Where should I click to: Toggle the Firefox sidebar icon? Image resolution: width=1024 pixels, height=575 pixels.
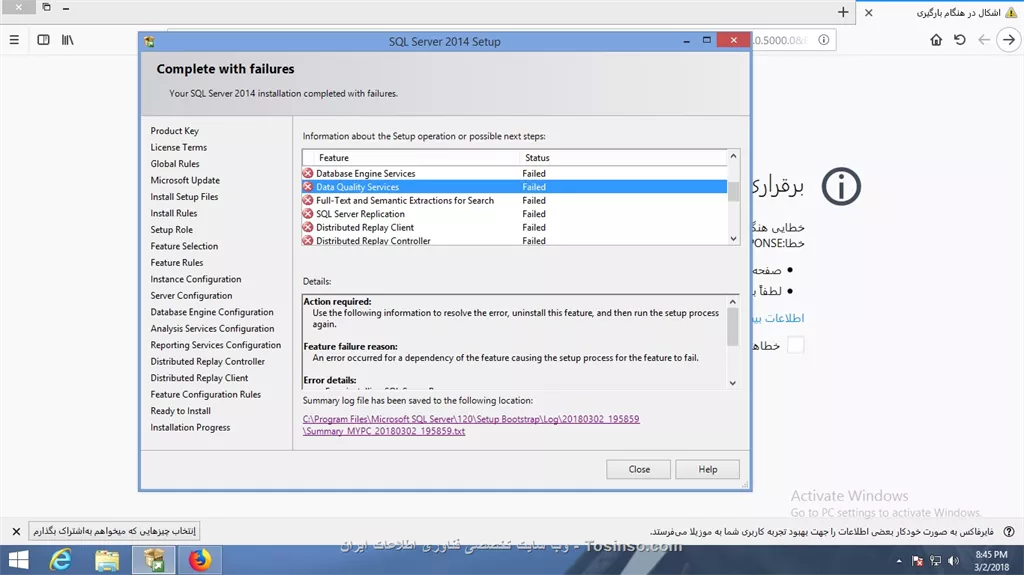coord(43,40)
